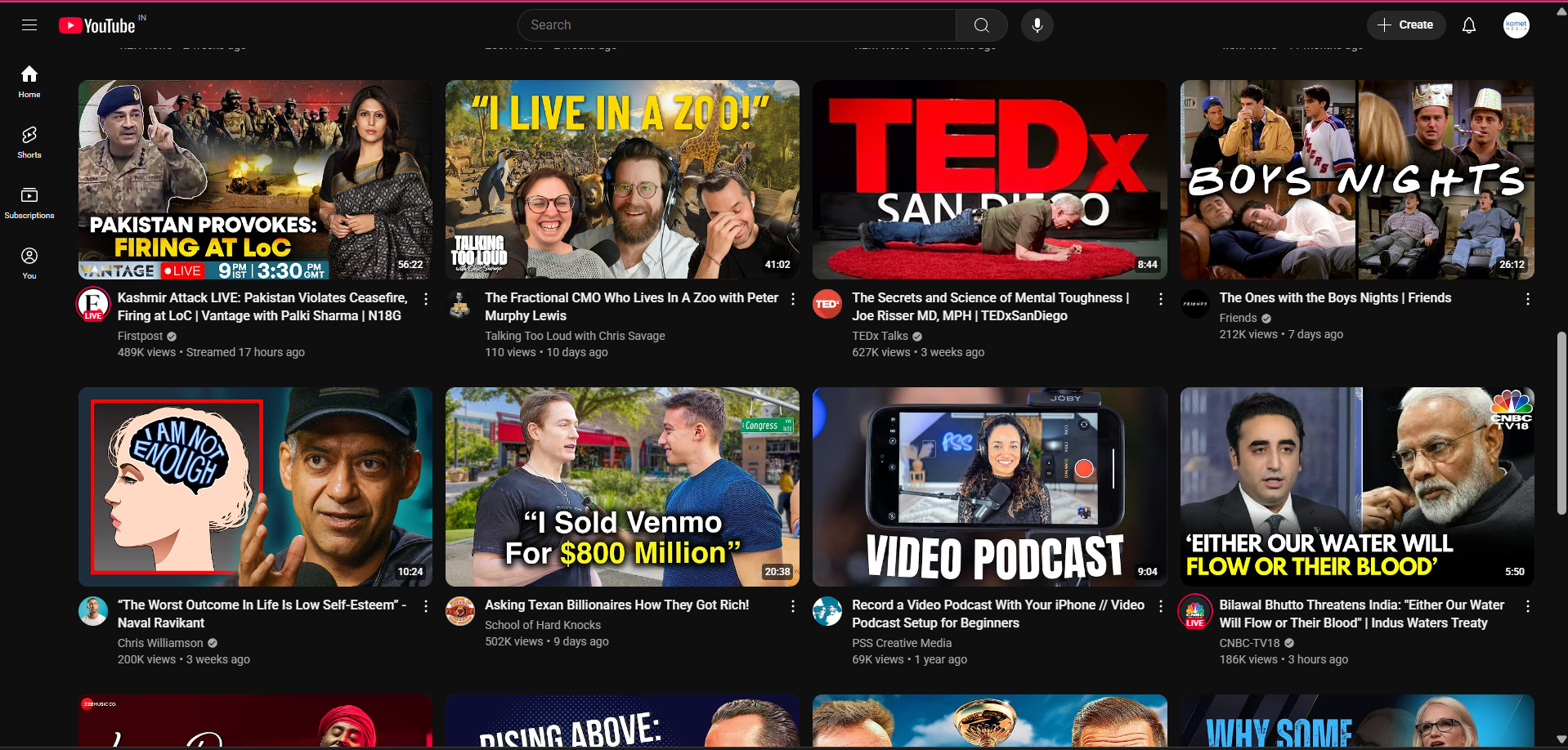Open the Worst Outcome In Life title
The width and height of the screenshot is (1568, 750).
[262, 614]
